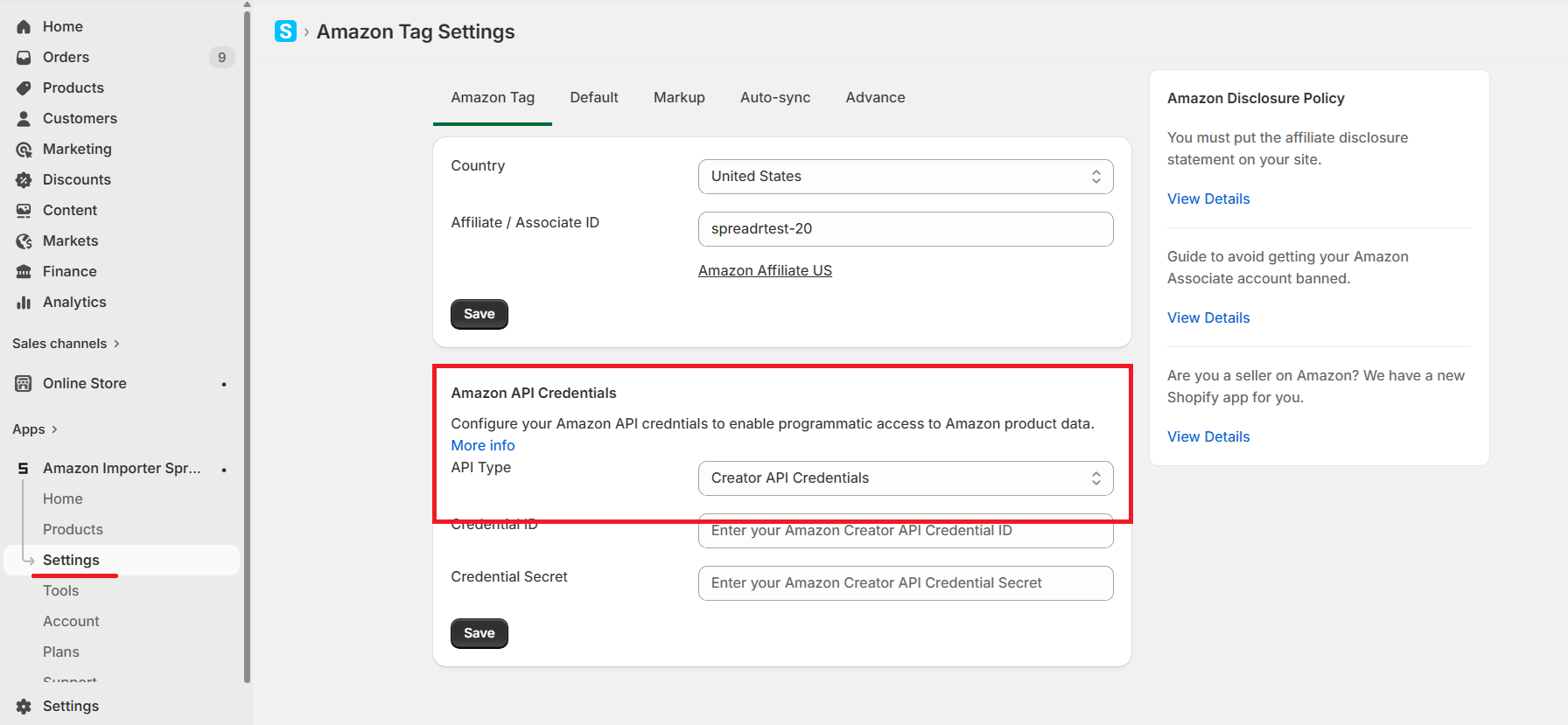Viewport: 1568px width, 725px height.
Task: View Details for new Shopify seller app
Action: pyautogui.click(x=1208, y=437)
